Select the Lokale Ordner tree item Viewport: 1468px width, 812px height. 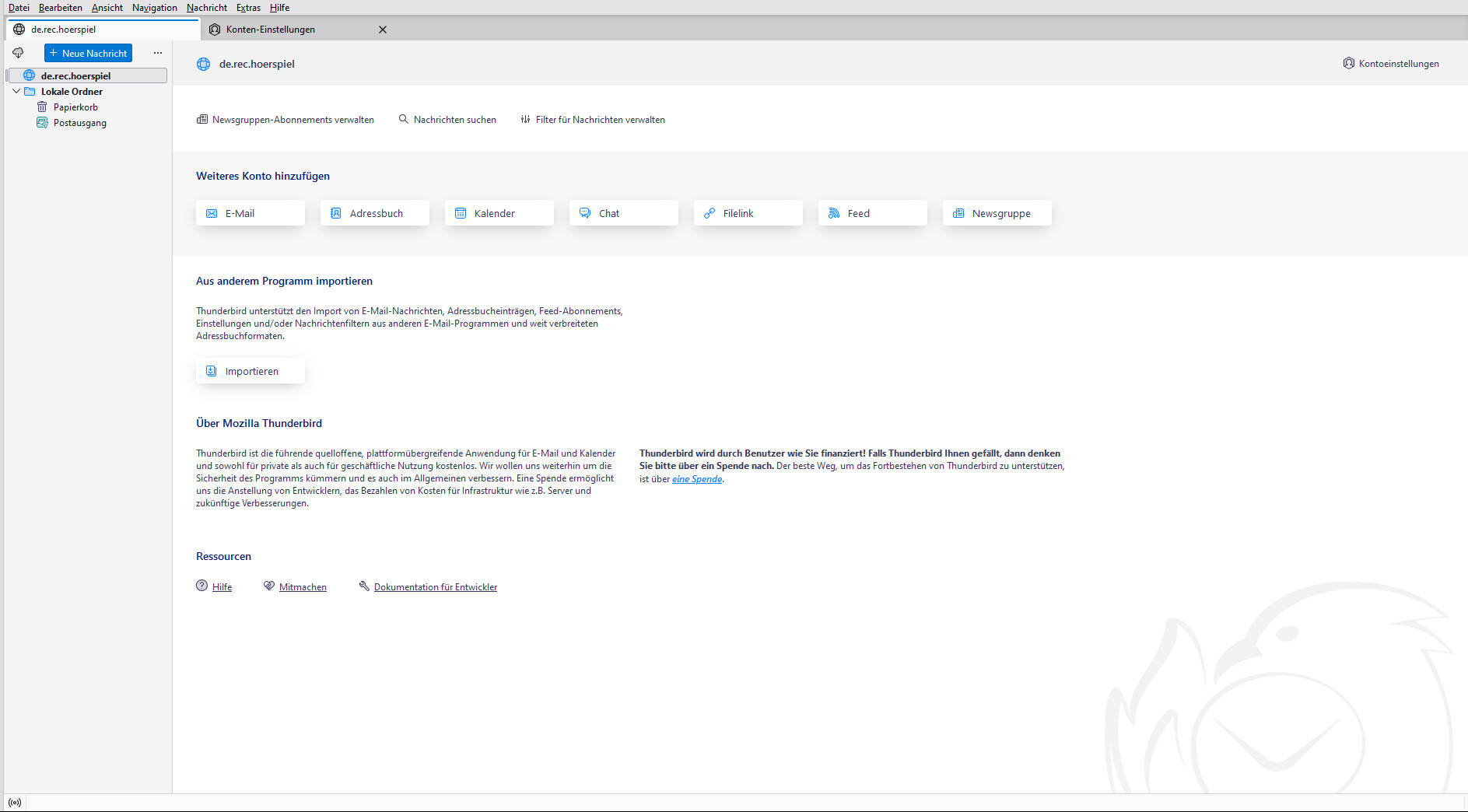tap(87, 92)
